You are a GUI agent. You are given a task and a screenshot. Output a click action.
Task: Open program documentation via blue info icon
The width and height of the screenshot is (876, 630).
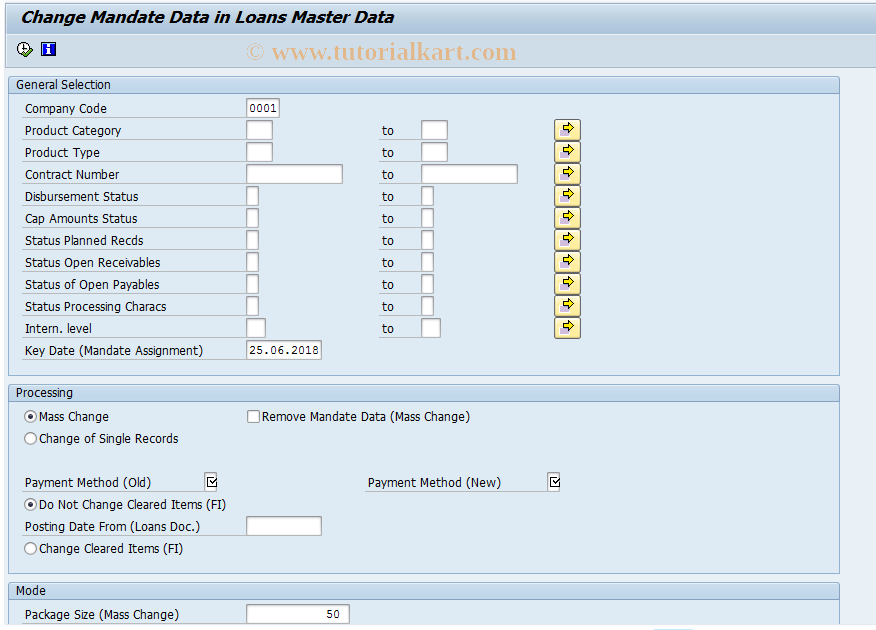[47, 48]
